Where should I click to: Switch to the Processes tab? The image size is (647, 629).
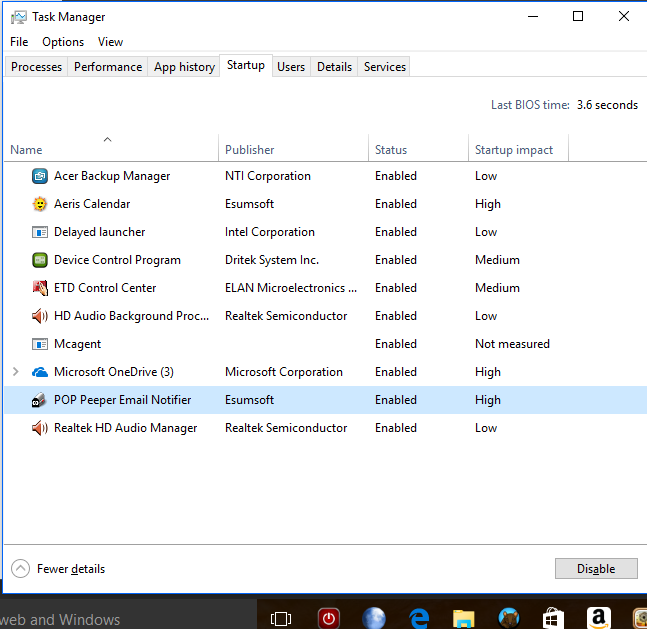[36, 67]
